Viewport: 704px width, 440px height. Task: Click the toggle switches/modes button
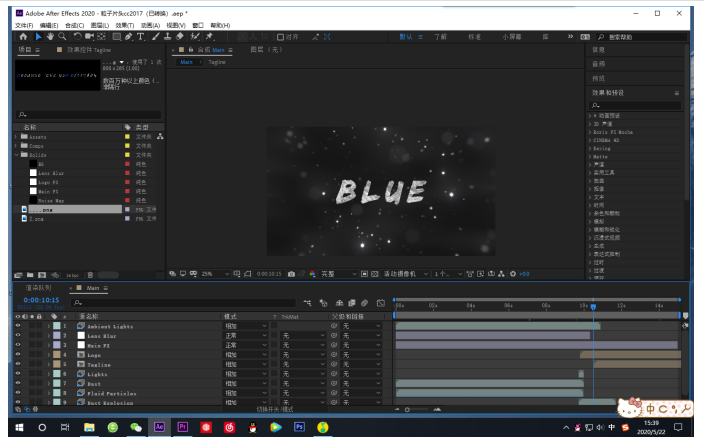(x=275, y=409)
